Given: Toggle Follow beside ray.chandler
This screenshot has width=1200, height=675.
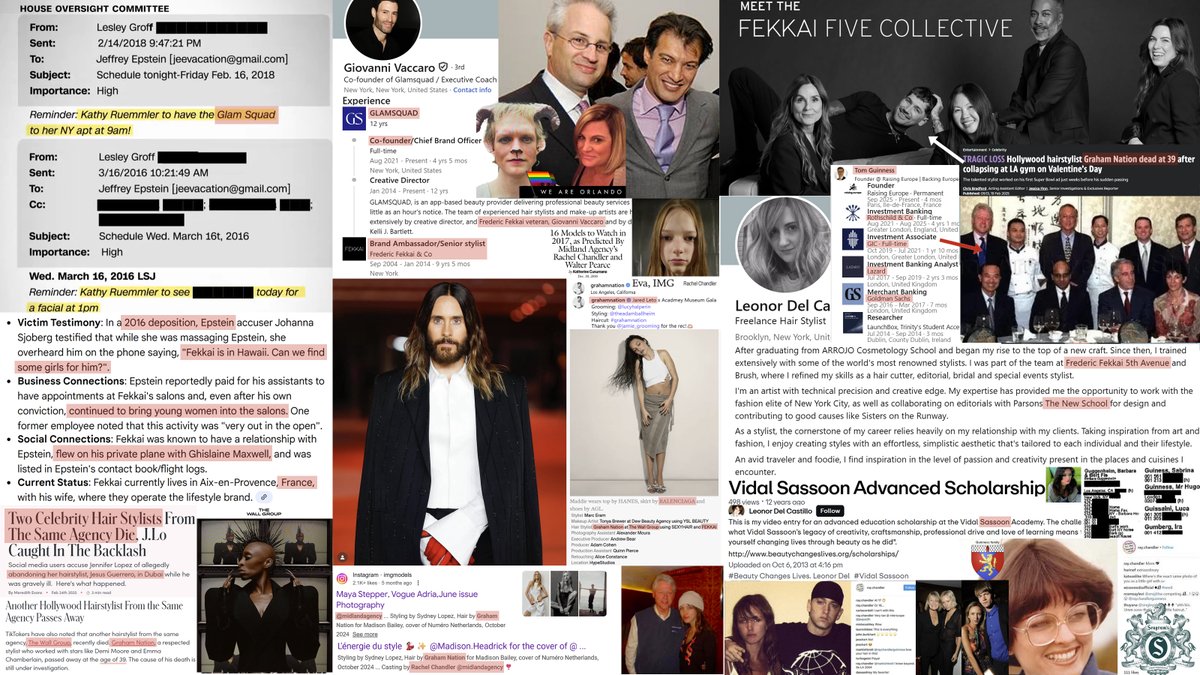Looking at the screenshot, I should pos(1167,548).
